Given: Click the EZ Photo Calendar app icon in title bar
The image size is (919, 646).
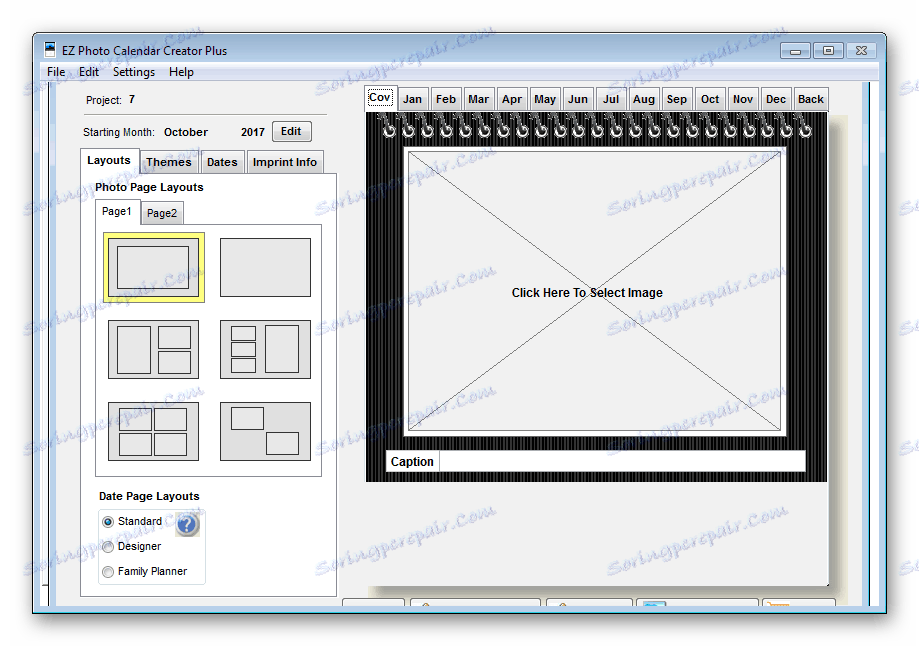Looking at the screenshot, I should pyautogui.click(x=50, y=50).
